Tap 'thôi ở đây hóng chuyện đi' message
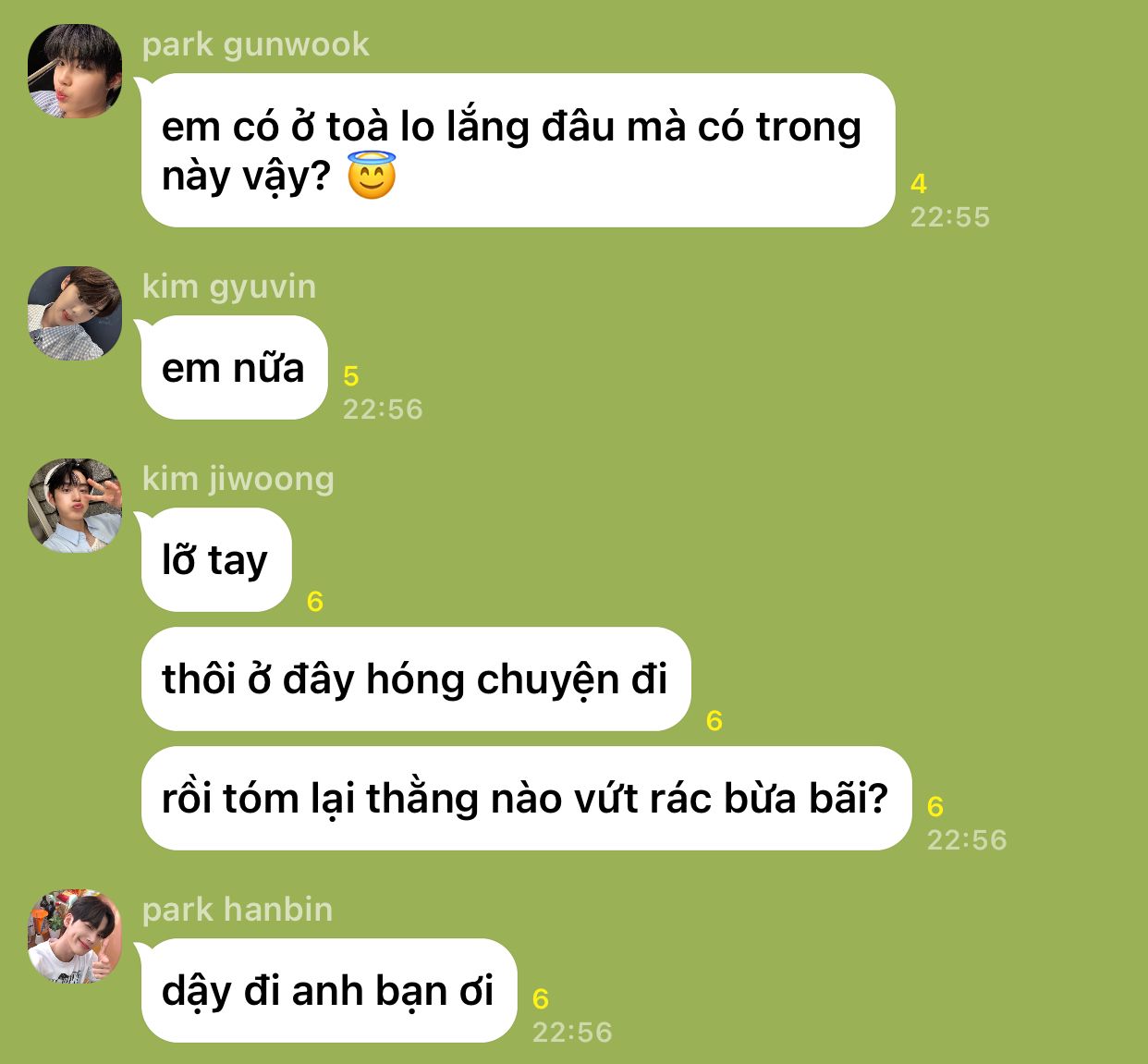Screen dimensions: 1148x1064 pyautogui.click(x=415, y=679)
